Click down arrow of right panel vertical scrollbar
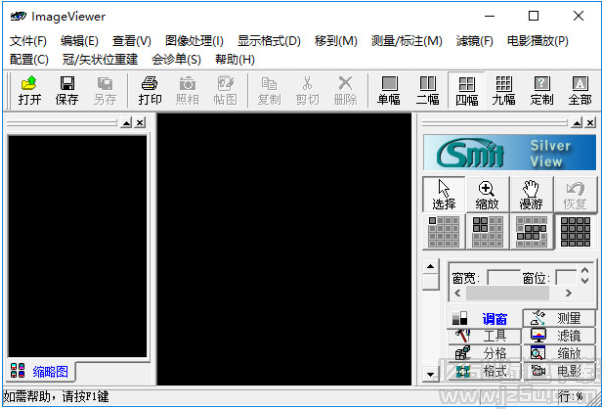 coord(431,374)
